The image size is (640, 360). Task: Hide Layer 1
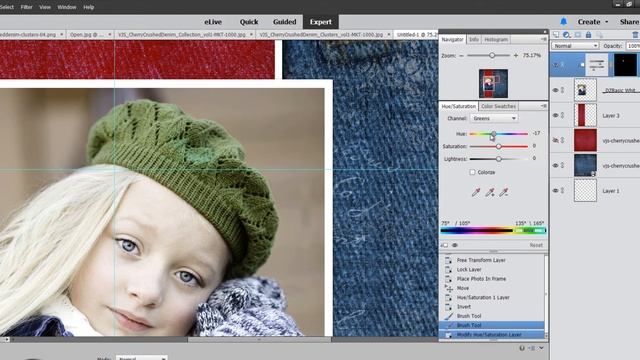point(556,191)
